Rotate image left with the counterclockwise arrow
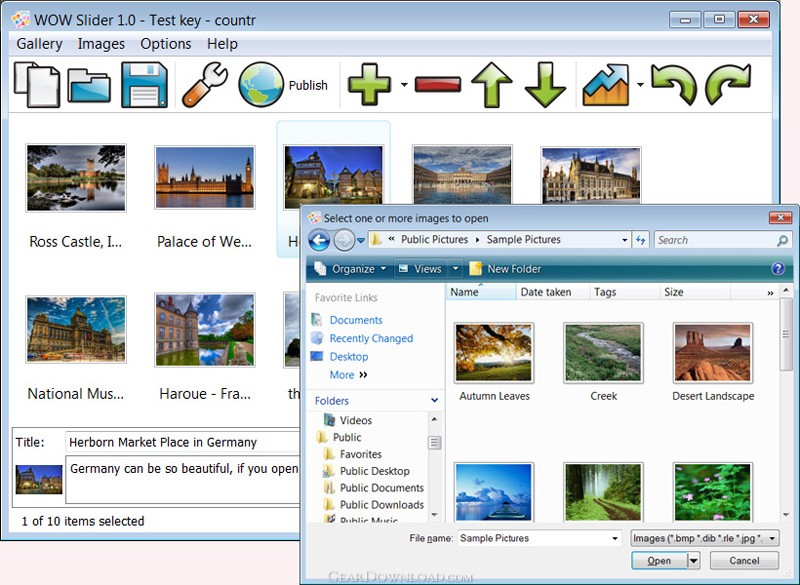The height and width of the screenshot is (585, 800). (673, 85)
